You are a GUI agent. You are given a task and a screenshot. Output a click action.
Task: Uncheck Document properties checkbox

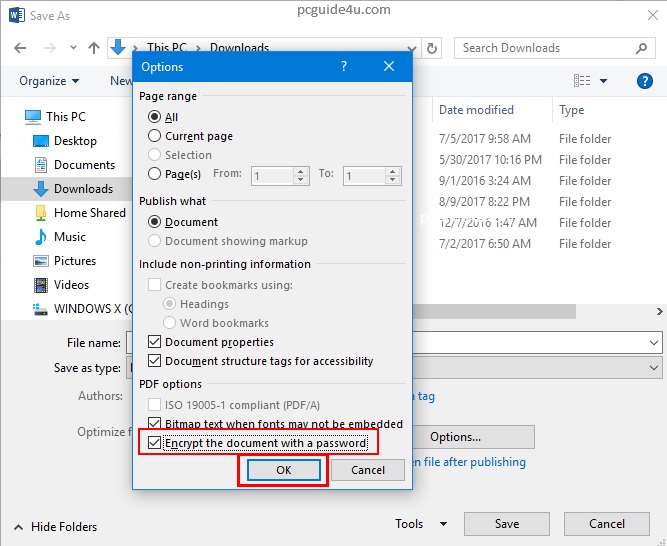154,342
